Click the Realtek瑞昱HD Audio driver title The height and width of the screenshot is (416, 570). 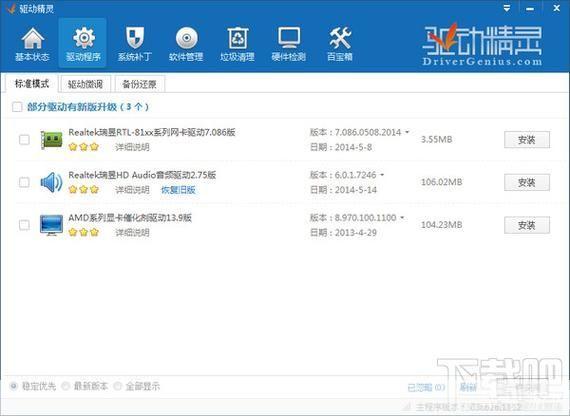[142, 175]
